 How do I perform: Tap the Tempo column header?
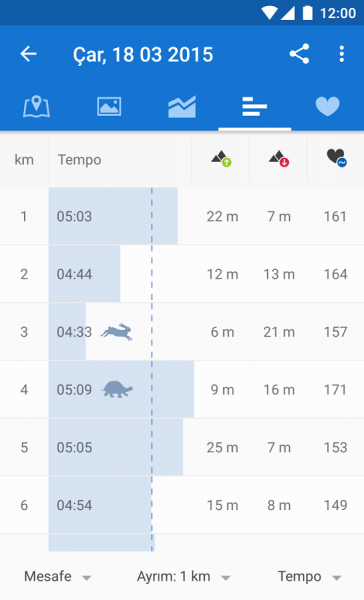[79, 160]
